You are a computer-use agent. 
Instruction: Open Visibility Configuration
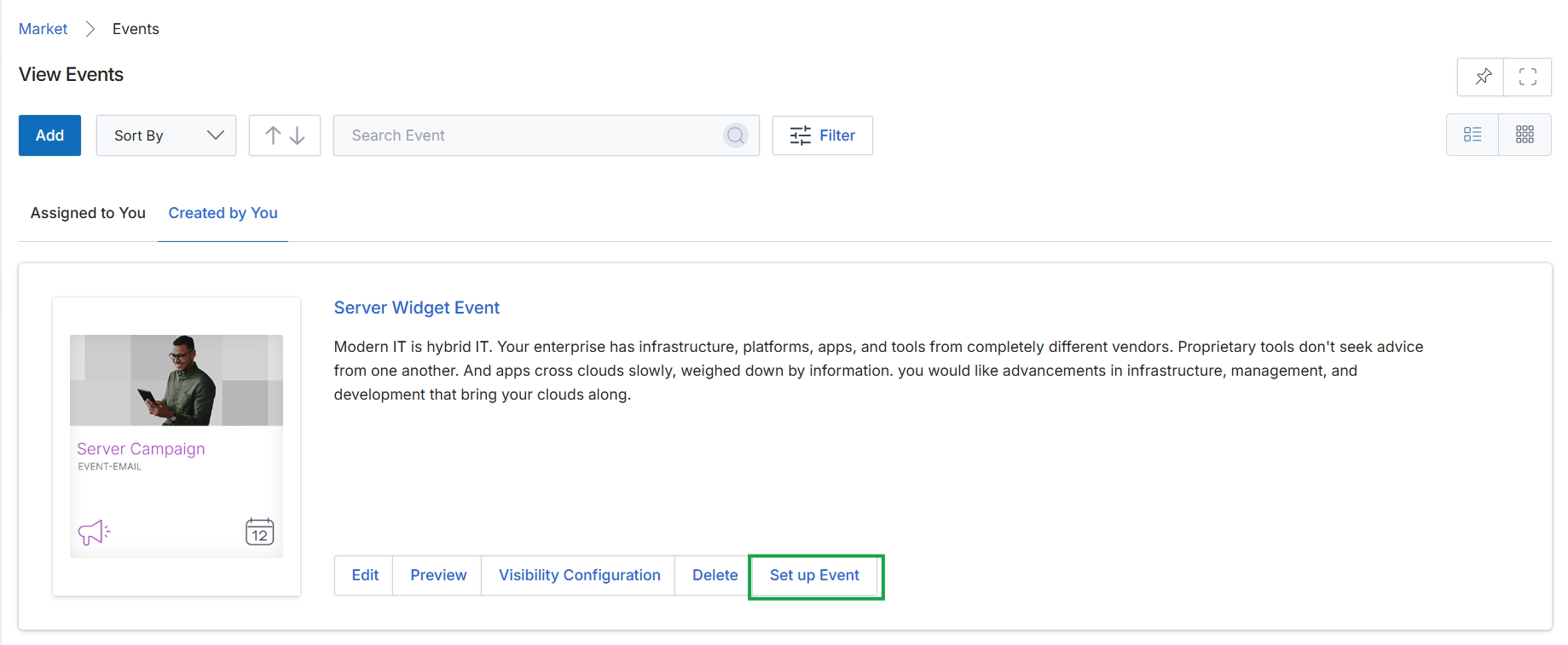click(579, 575)
